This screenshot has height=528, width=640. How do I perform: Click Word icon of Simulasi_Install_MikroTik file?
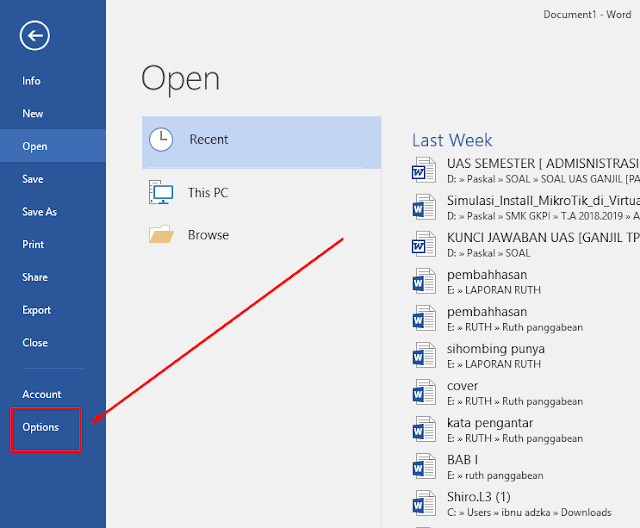click(424, 207)
